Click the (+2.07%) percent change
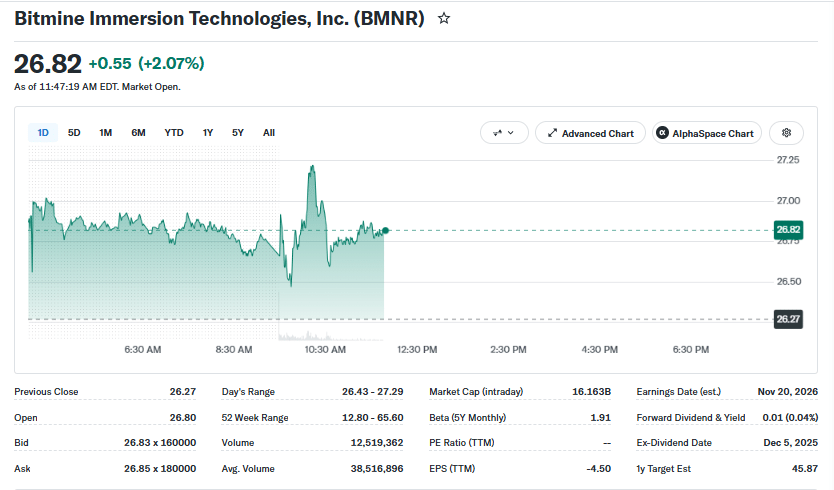The height and width of the screenshot is (490, 834). click(171, 63)
